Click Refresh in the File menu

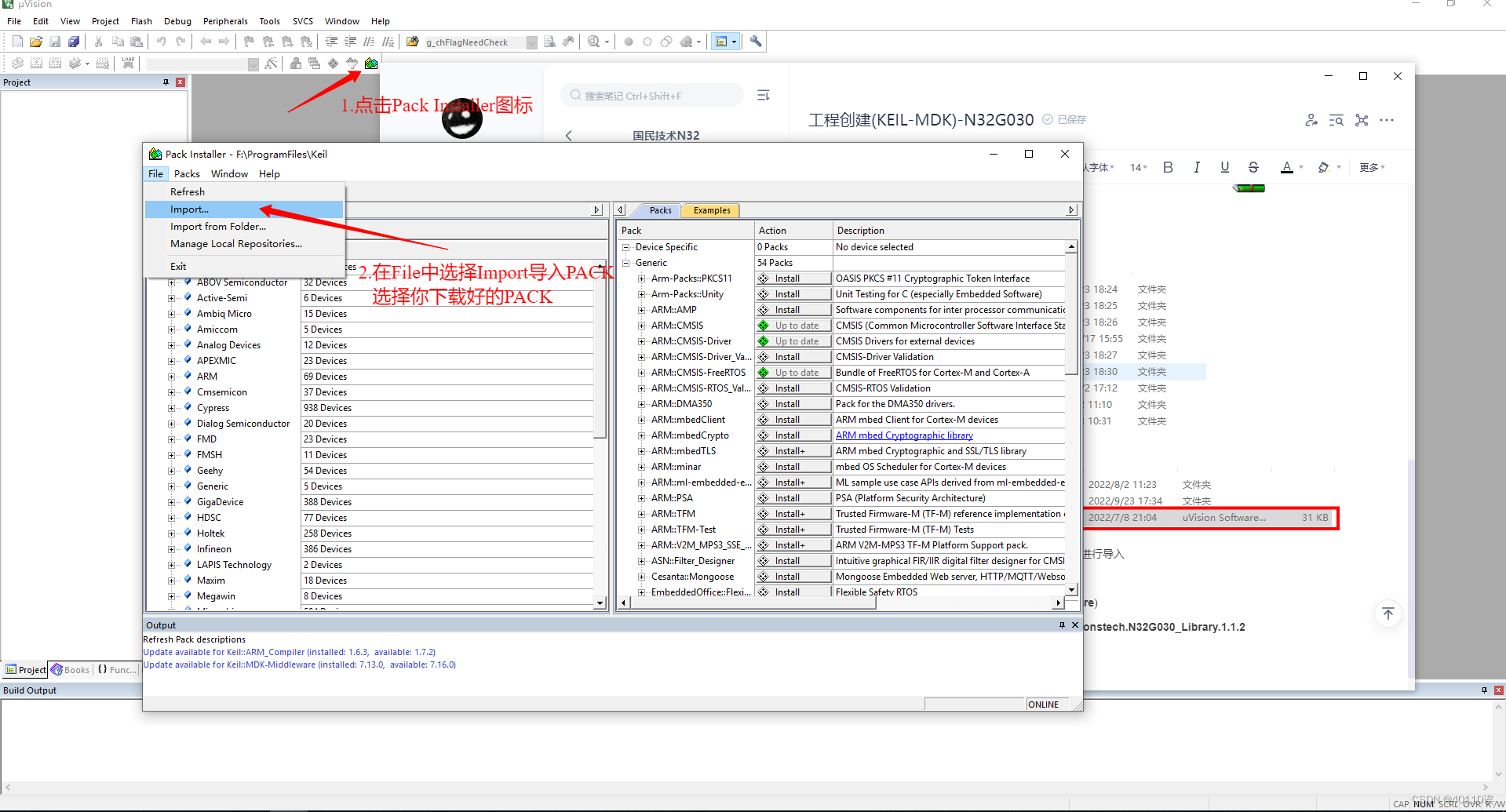point(244,192)
